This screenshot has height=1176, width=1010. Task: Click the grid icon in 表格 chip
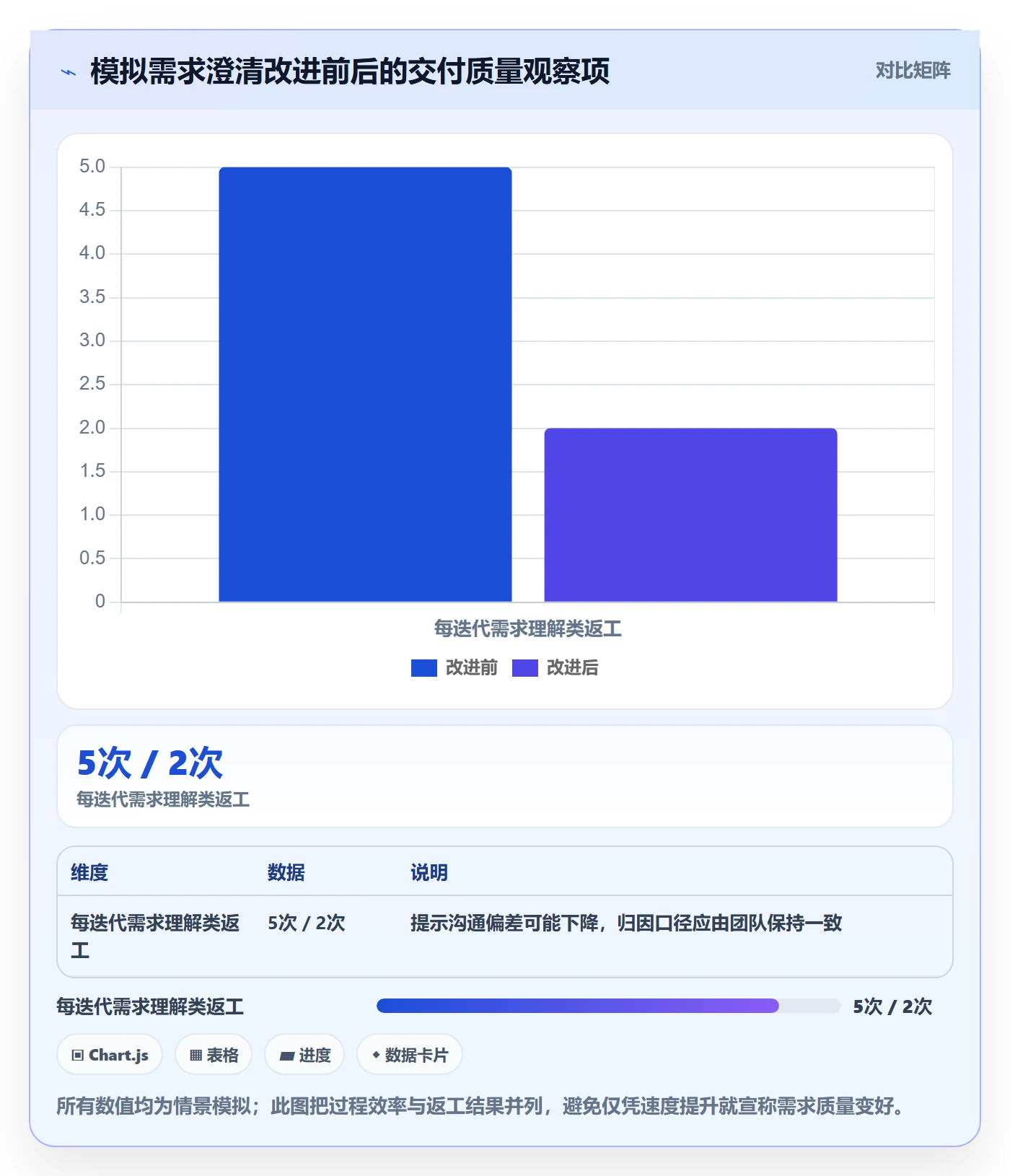(196, 1056)
